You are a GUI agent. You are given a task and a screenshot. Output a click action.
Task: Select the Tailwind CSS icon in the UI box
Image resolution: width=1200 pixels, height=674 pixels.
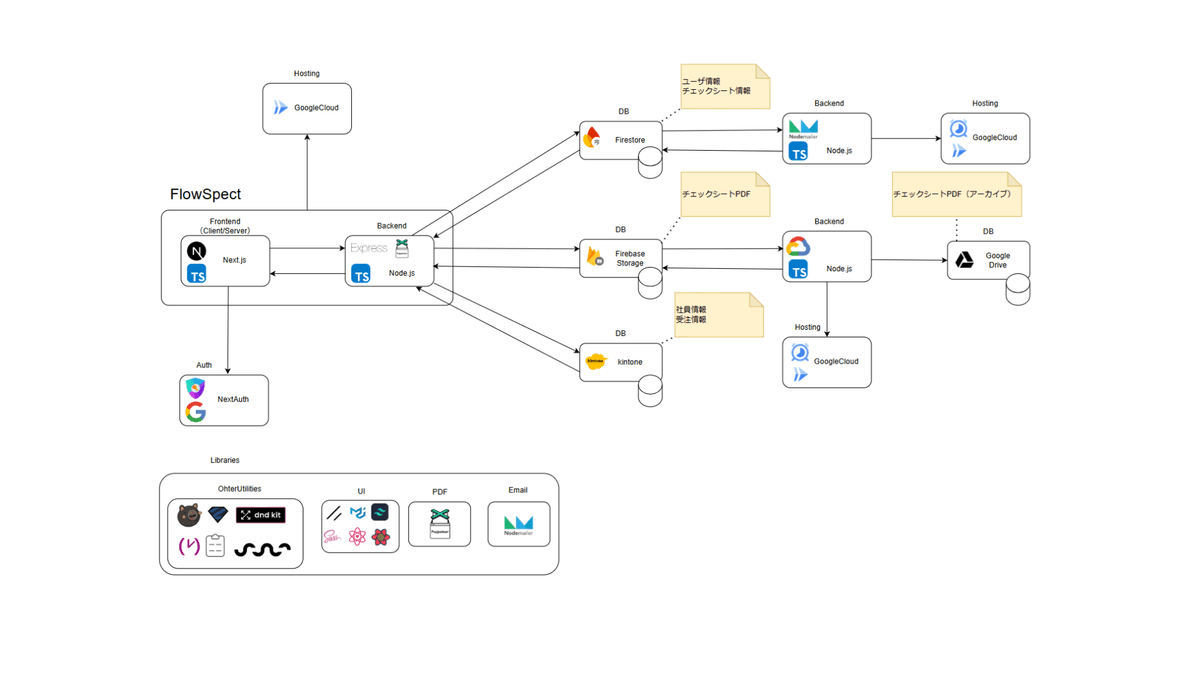pyautogui.click(x=380, y=512)
